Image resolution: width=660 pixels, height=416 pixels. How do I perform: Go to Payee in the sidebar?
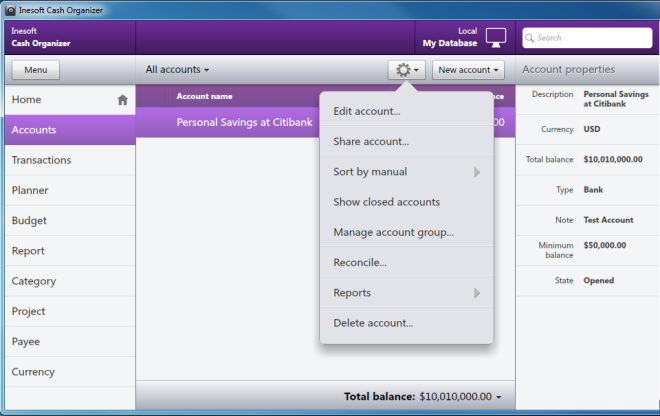[70, 342]
